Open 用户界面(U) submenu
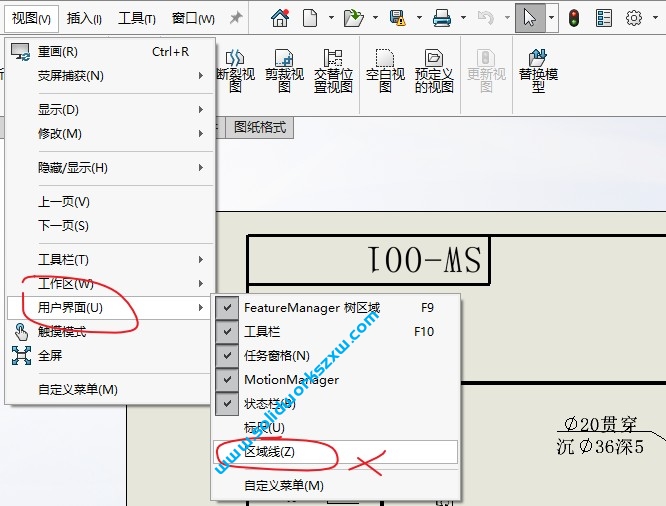 pyautogui.click(x=109, y=308)
